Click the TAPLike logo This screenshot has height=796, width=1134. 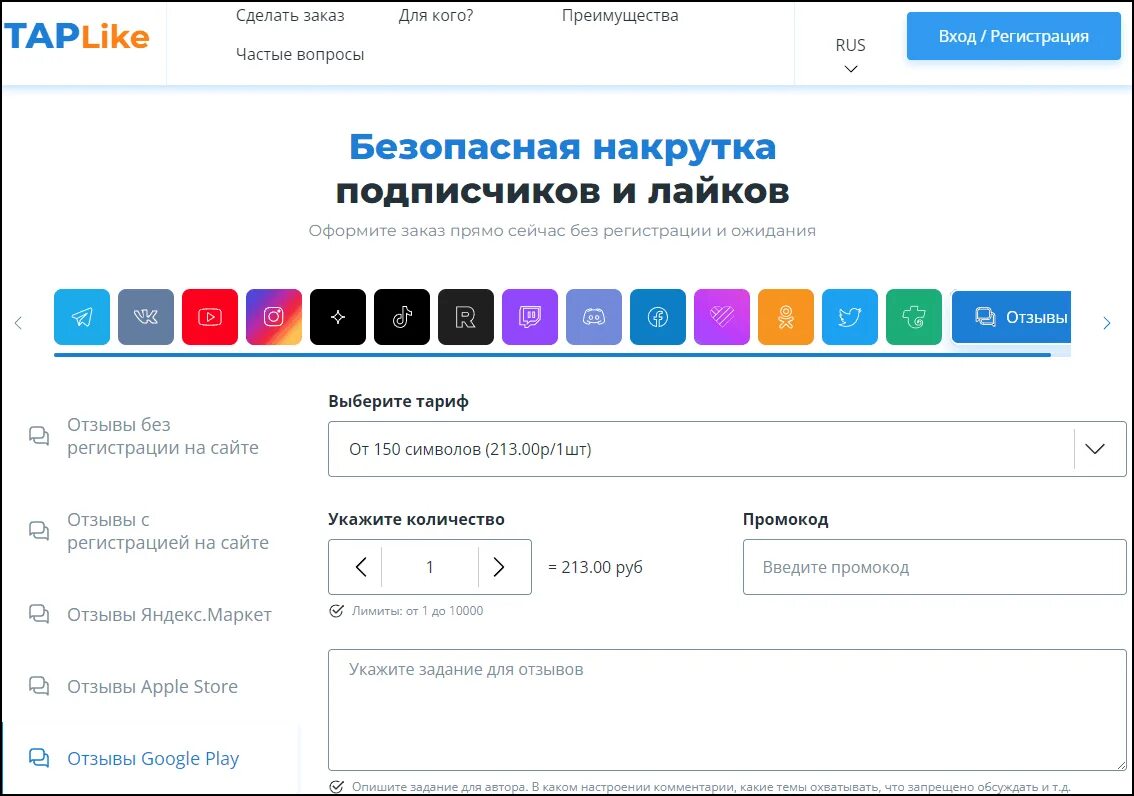(77, 36)
